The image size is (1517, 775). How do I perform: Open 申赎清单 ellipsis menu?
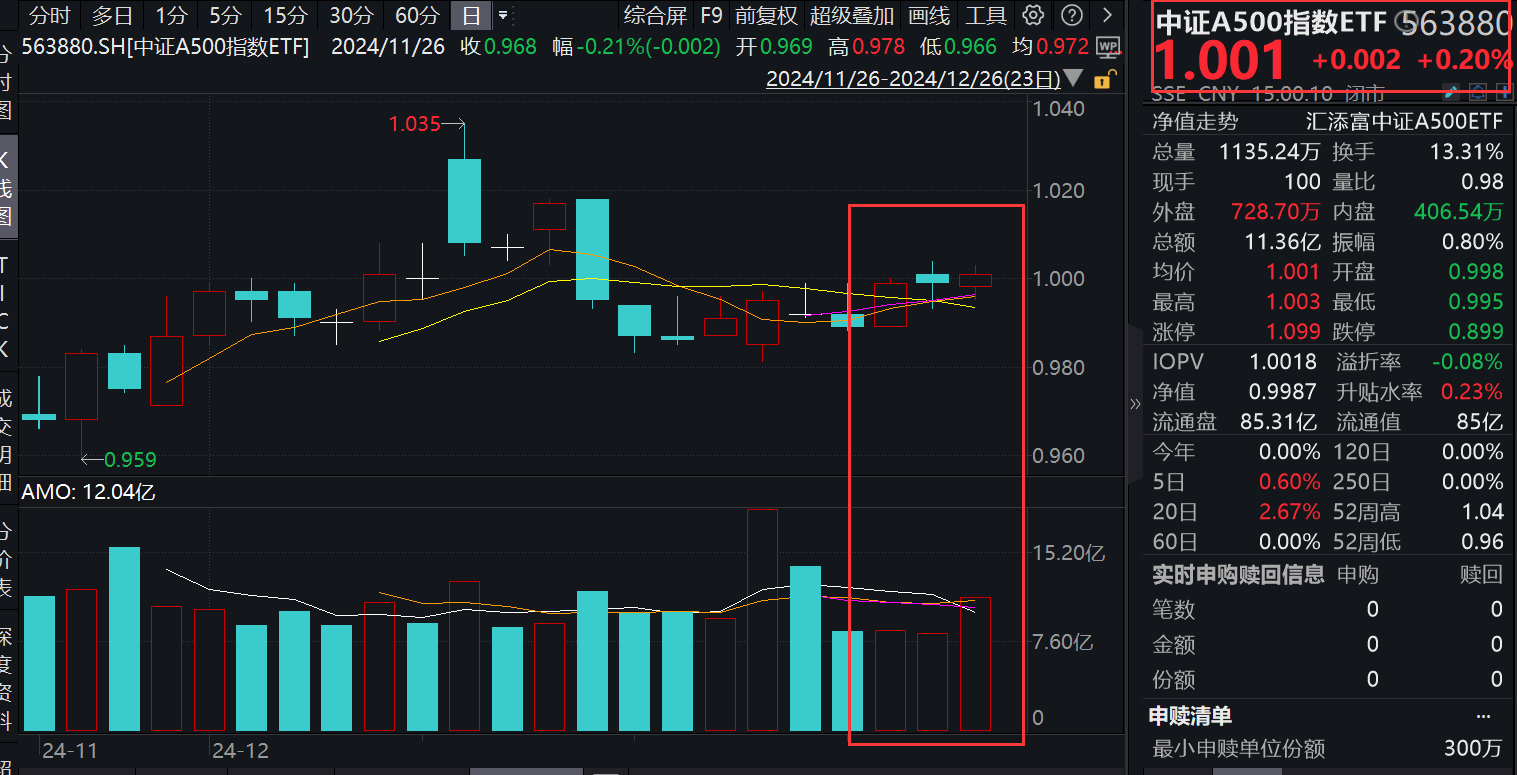(1483, 715)
